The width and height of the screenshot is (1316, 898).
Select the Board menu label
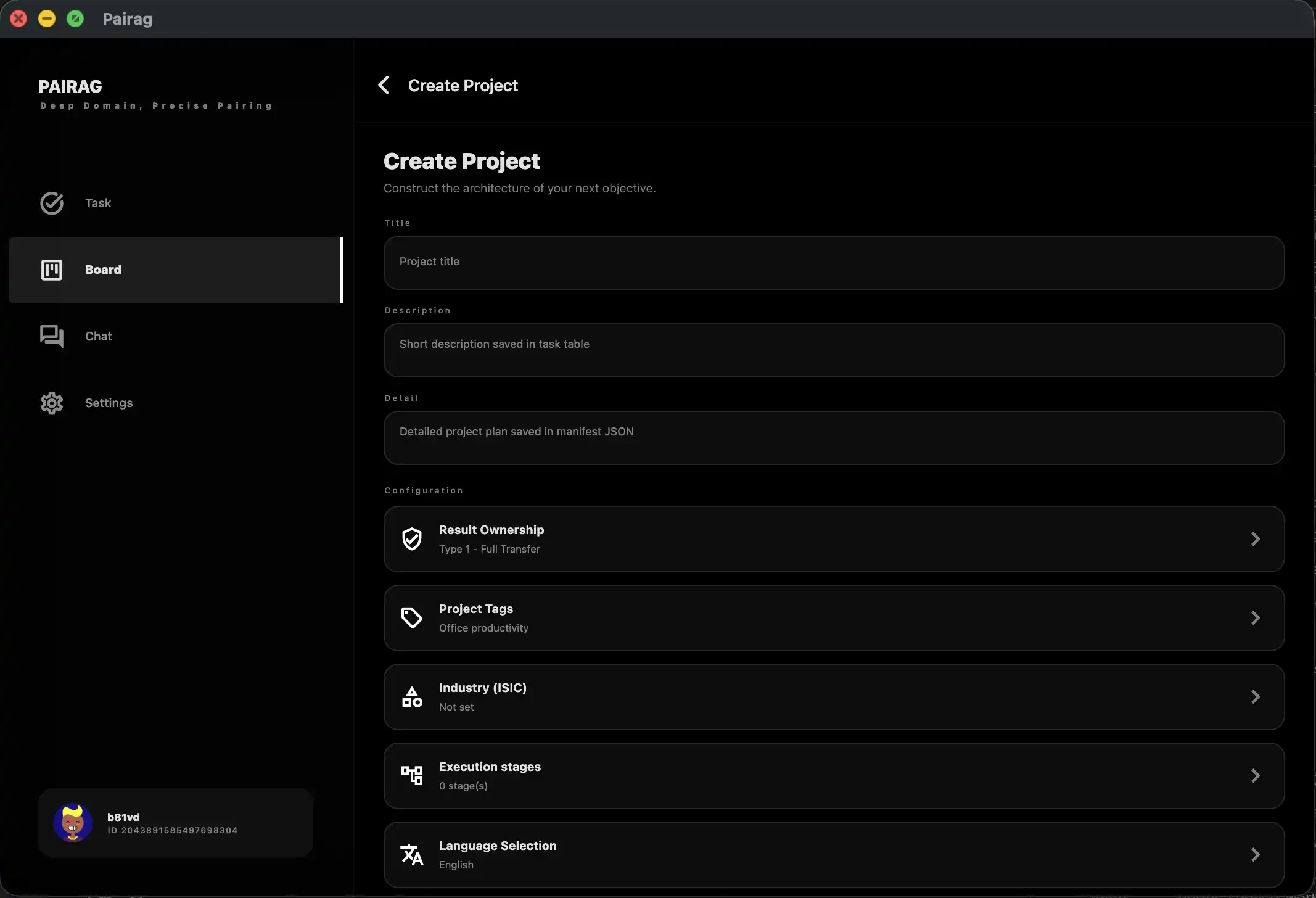tap(103, 270)
